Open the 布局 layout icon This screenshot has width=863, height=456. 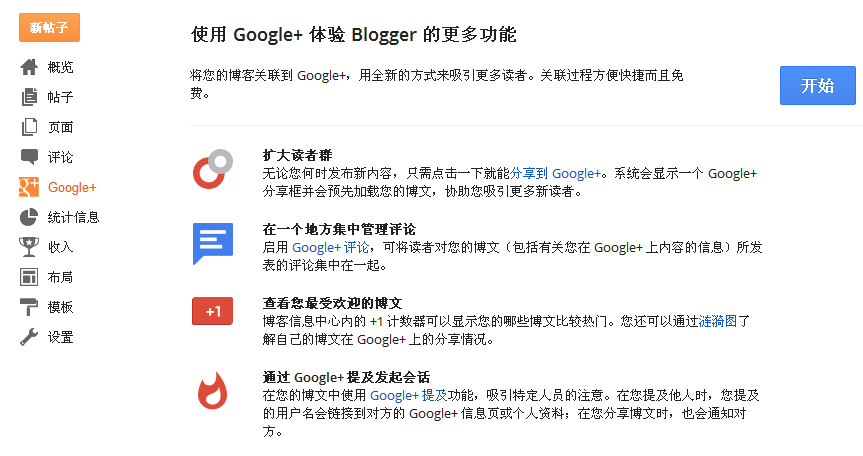29,277
